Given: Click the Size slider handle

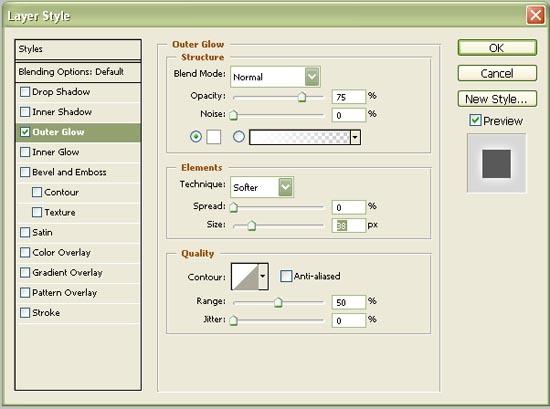Looking at the screenshot, I should pos(251,226).
